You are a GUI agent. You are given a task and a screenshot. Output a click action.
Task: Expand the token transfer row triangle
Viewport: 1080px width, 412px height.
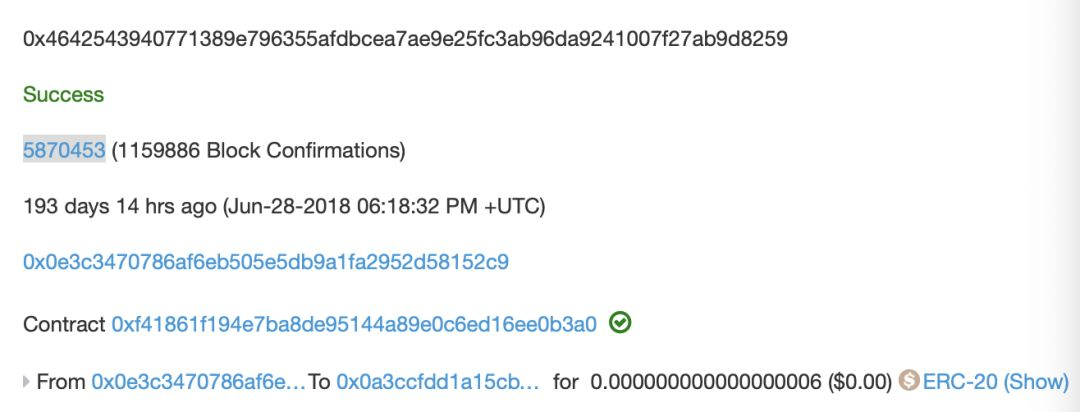[27, 381]
